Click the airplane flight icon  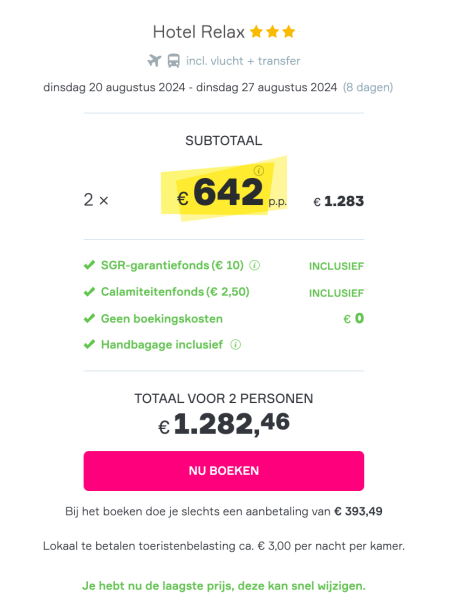(x=154, y=61)
